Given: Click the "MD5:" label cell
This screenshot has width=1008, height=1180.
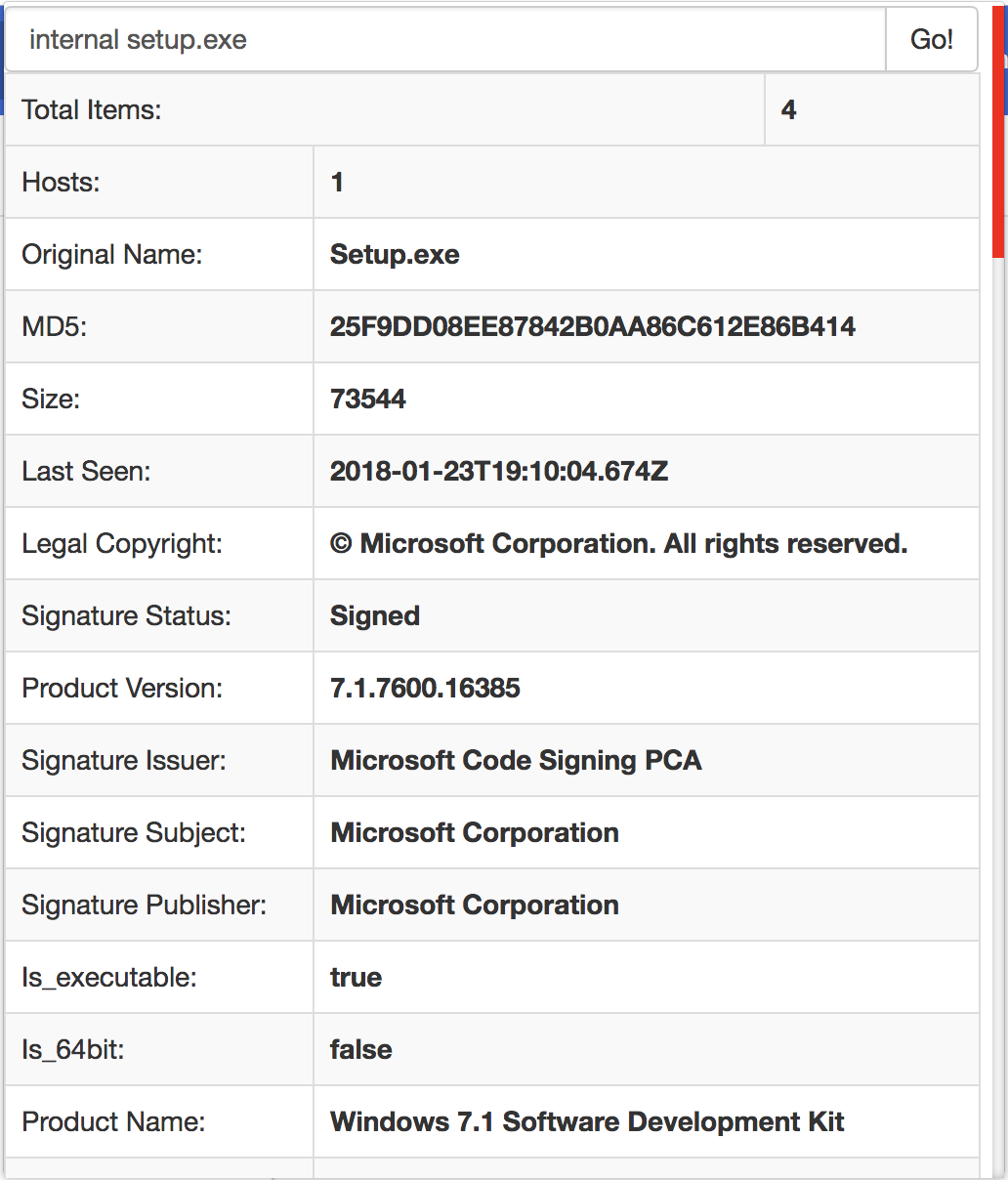Looking at the screenshot, I should (x=55, y=326).
